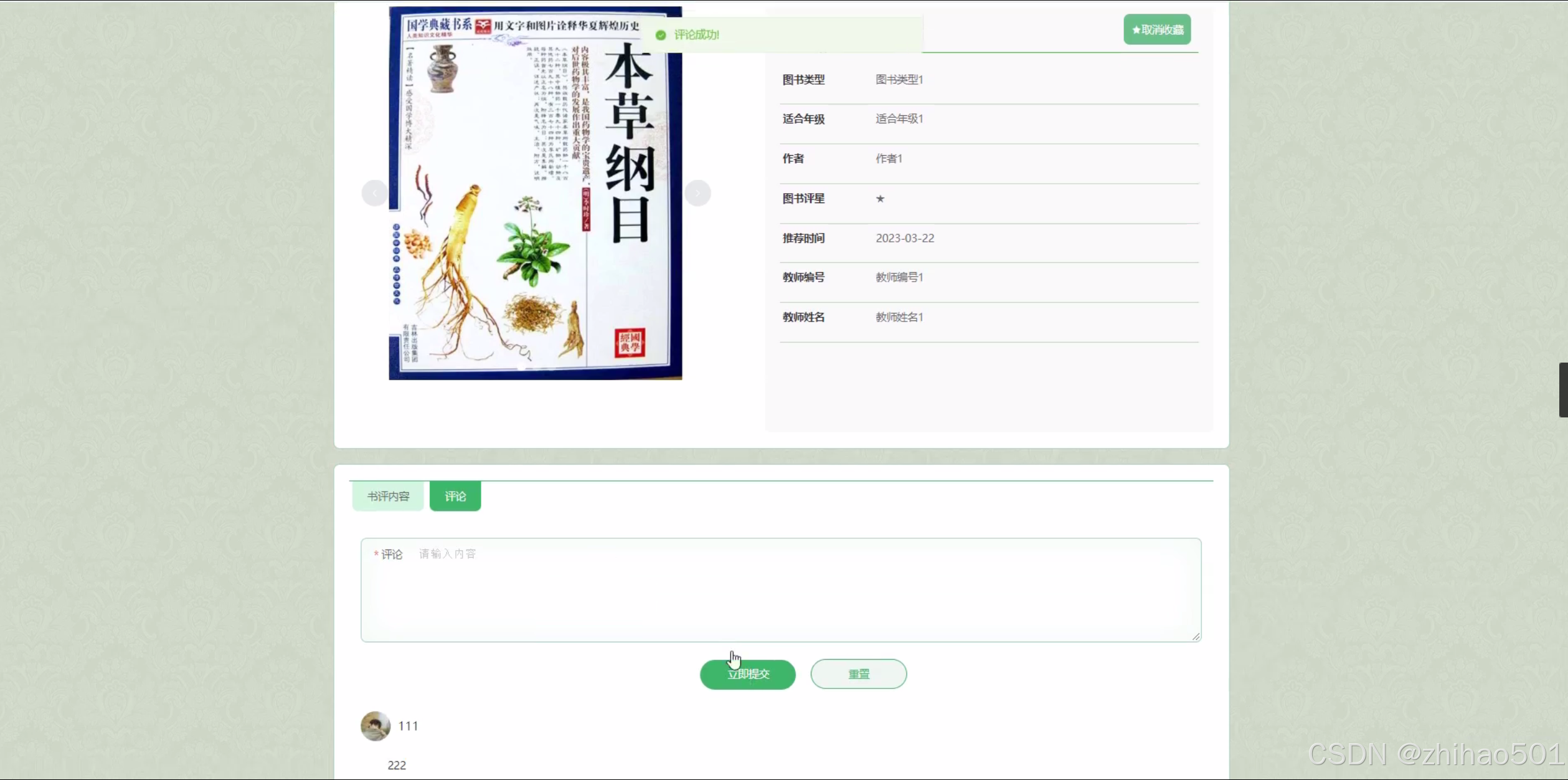1568x780 pixels.
Task: Switch to the 书评内容 tab
Action: point(388,497)
